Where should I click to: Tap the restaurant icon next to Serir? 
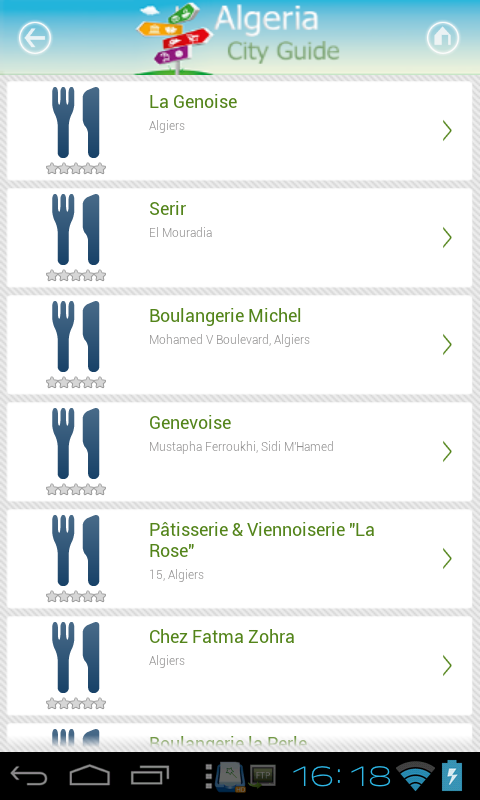[x=75, y=230]
